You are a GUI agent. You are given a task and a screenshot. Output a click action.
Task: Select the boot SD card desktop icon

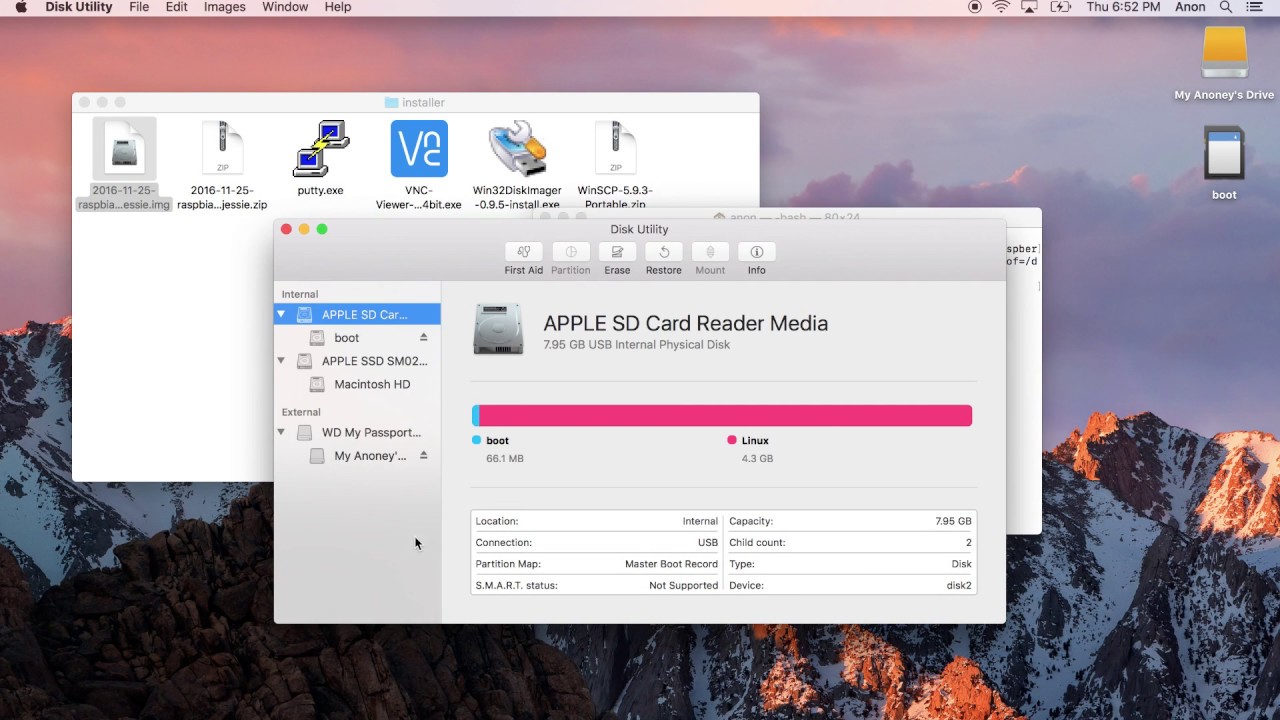(x=1224, y=163)
